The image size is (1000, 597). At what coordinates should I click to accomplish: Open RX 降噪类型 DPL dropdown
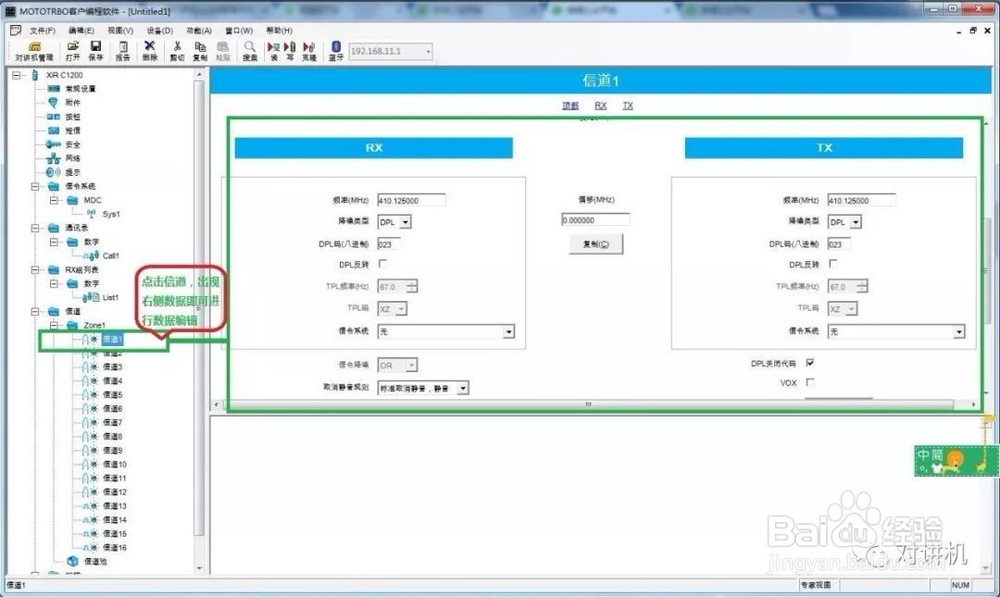(406, 222)
